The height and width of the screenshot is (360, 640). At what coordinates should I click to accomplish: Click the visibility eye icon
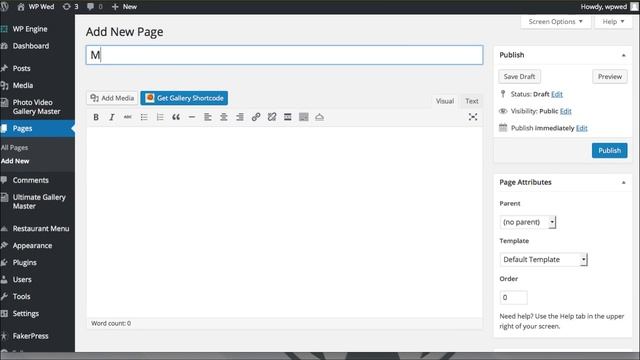[x=503, y=111]
